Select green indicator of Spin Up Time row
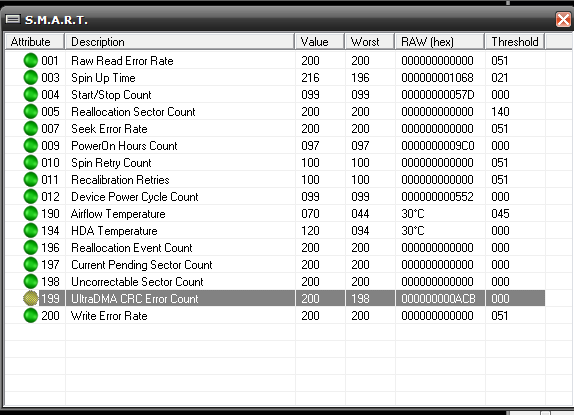 coord(31,78)
